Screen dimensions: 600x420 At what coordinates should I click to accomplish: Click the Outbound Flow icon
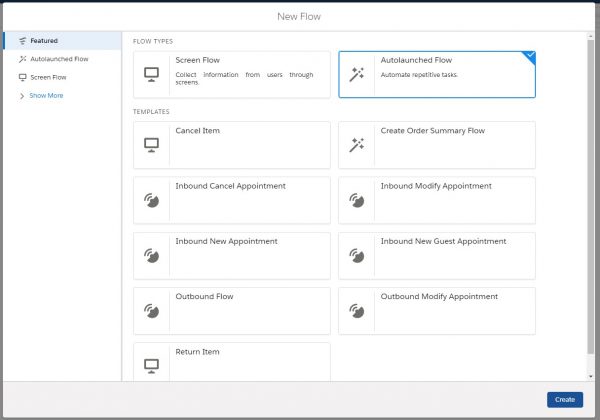pyautogui.click(x=152, y=311)
